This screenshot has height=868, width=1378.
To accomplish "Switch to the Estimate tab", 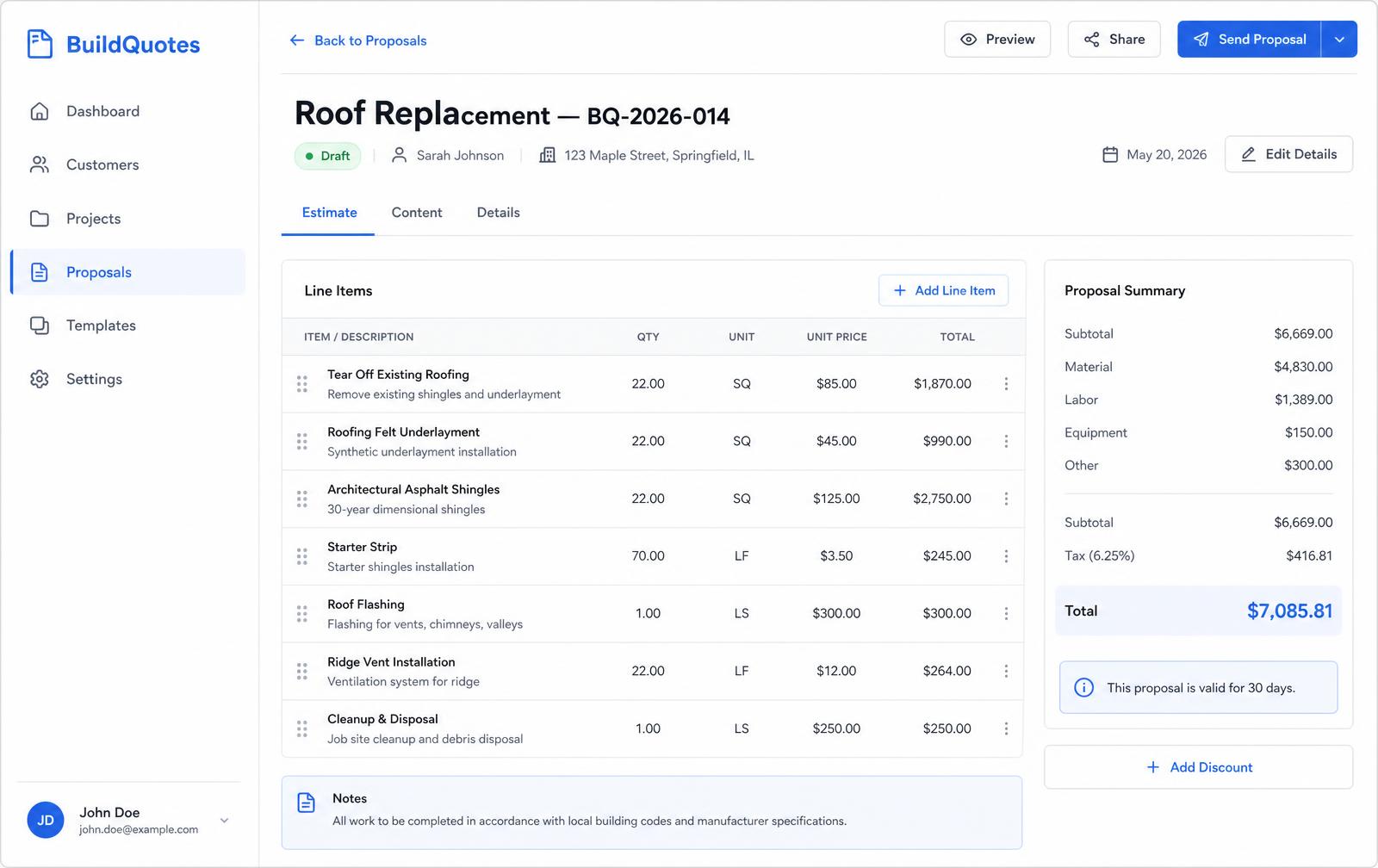I will coord(329,213).
